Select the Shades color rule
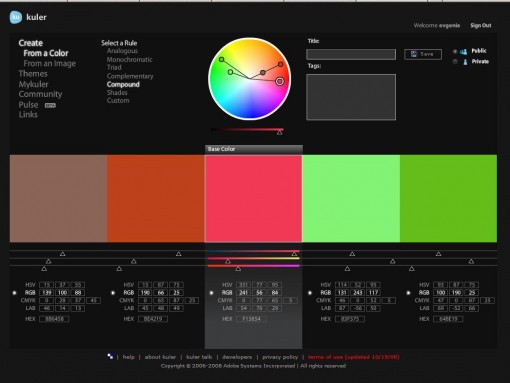This screenshot has height=383, width=510. 117,93
